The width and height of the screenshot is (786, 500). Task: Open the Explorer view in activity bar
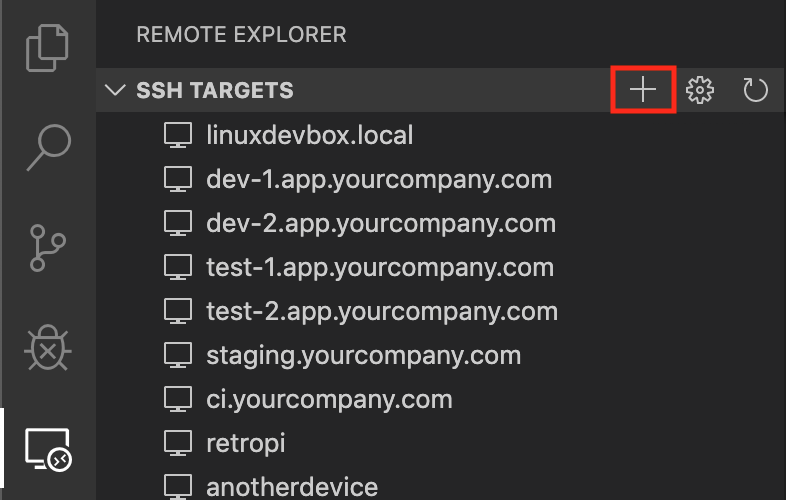(47, 48)
